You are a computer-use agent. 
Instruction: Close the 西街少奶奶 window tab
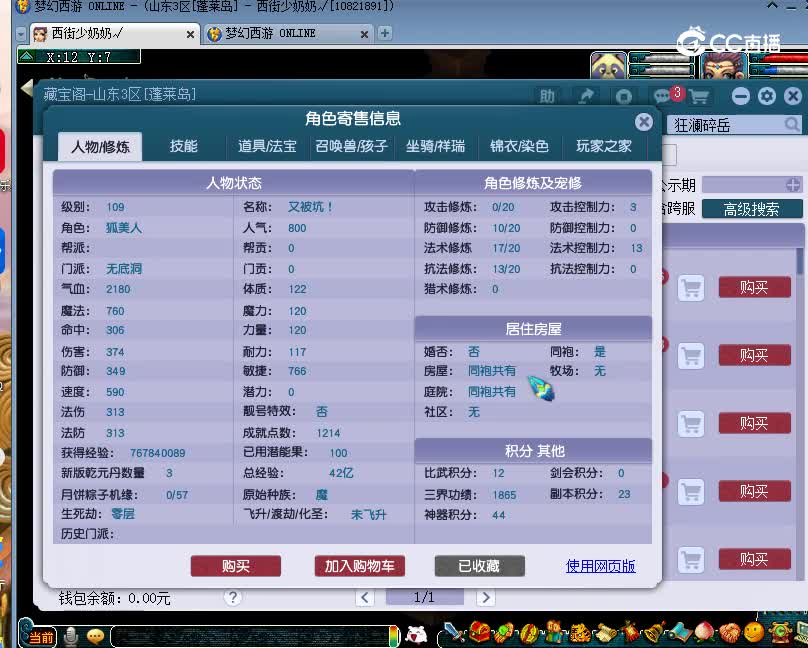click(x=190, y=35)
